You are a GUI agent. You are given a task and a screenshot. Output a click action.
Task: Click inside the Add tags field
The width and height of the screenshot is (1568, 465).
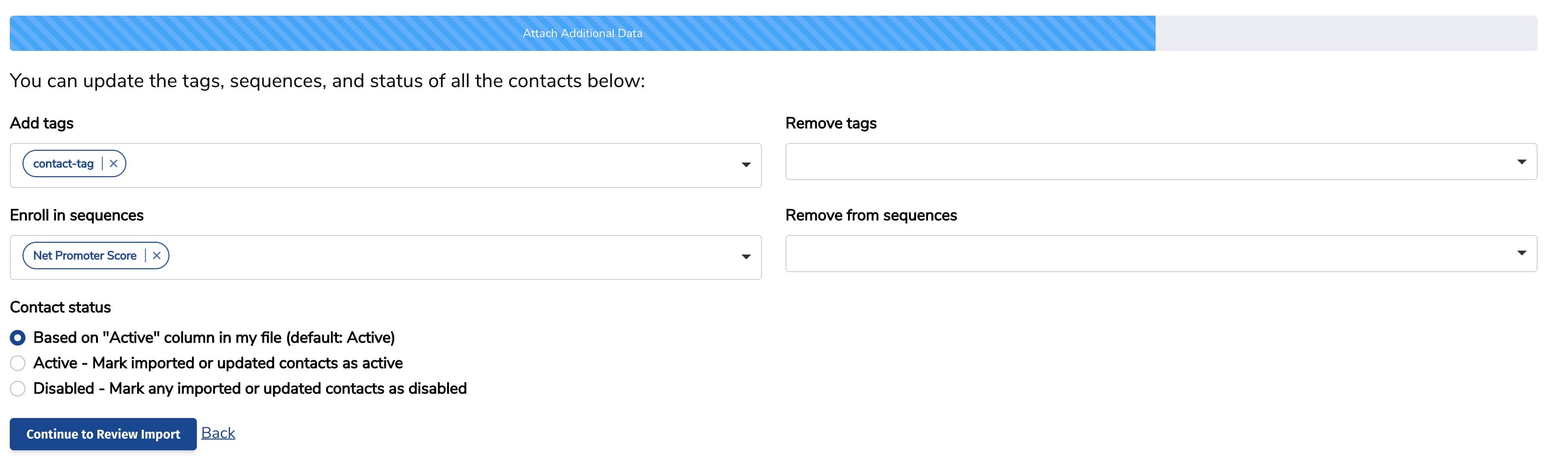pos(426,165)
